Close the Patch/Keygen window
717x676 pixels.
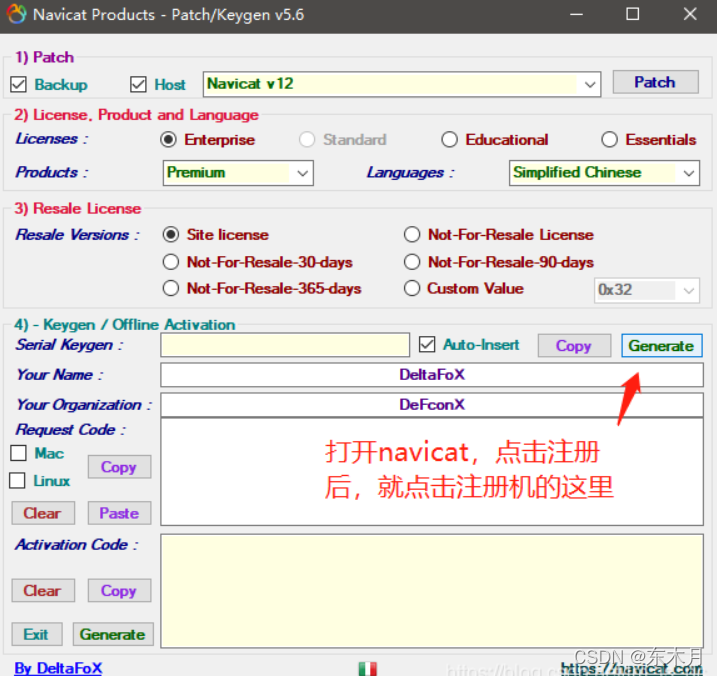[x=690, y=14]
